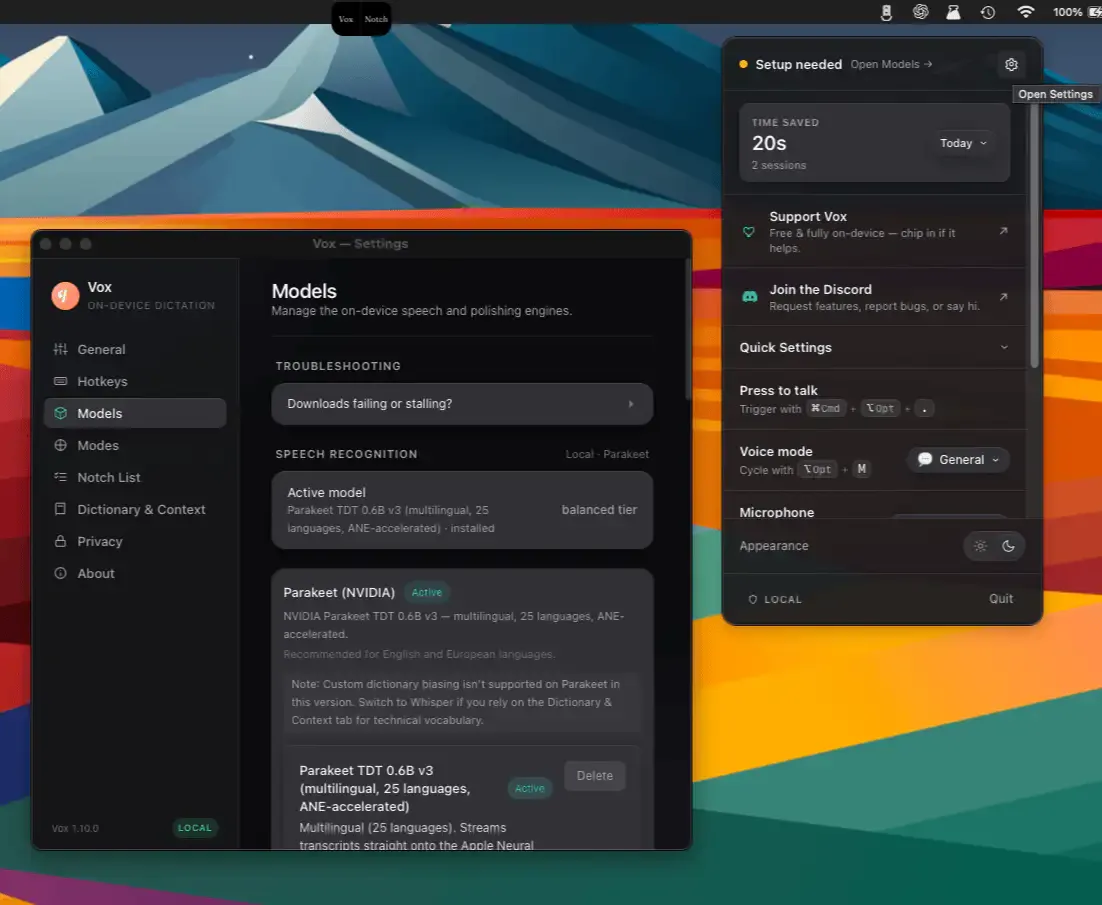Click the Microphone label in popup
Screen dimensions: 1102x905
[x=777, y=512]
